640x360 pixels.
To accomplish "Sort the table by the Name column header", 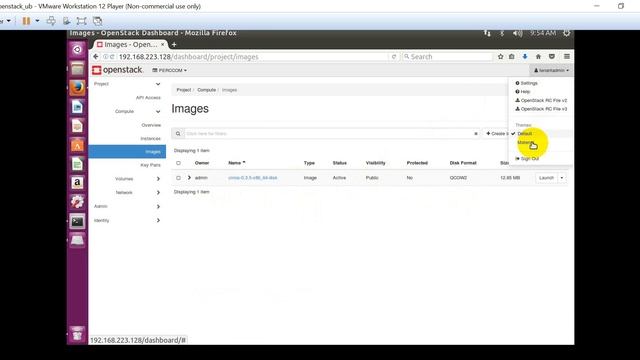I will [237, 163].
